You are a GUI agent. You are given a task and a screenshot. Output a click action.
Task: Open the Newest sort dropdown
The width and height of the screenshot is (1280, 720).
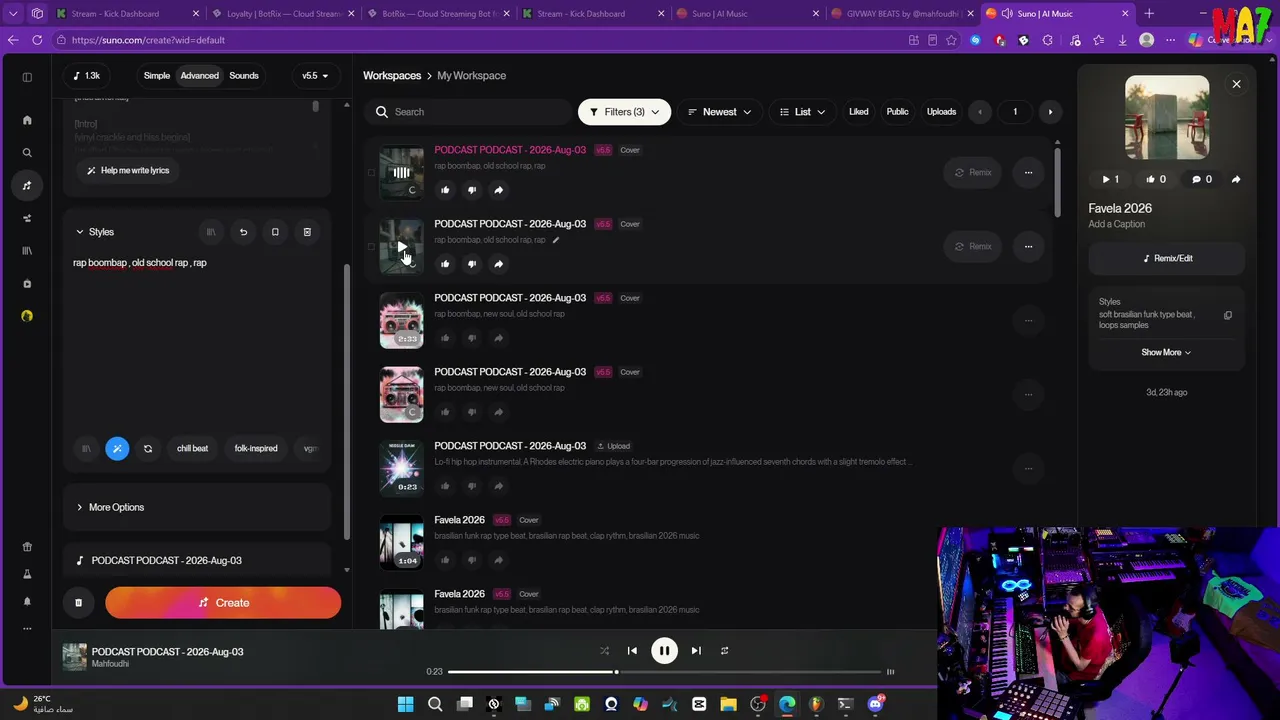click(719, 112)
